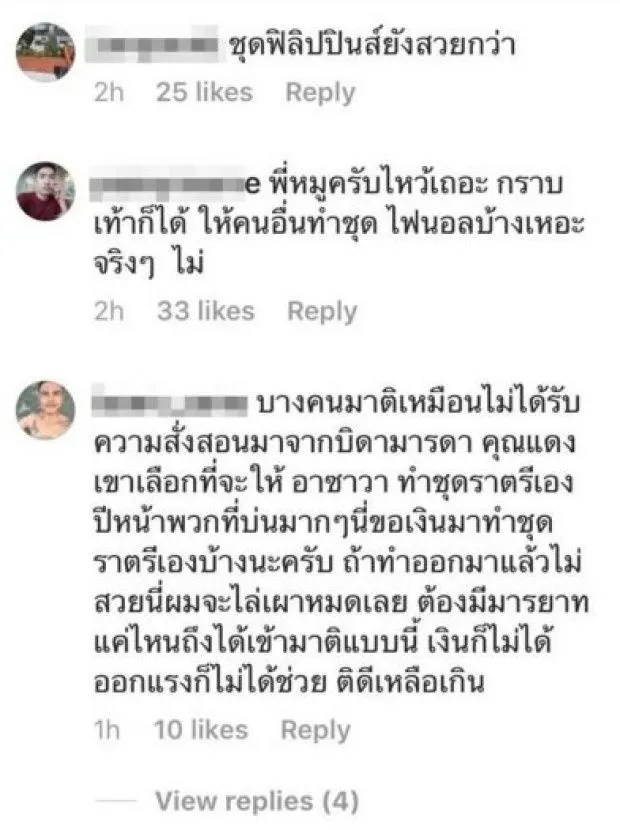Select the '2h' timestamp on first comment
The image size is (620, 830).
(x=109, y=92)
